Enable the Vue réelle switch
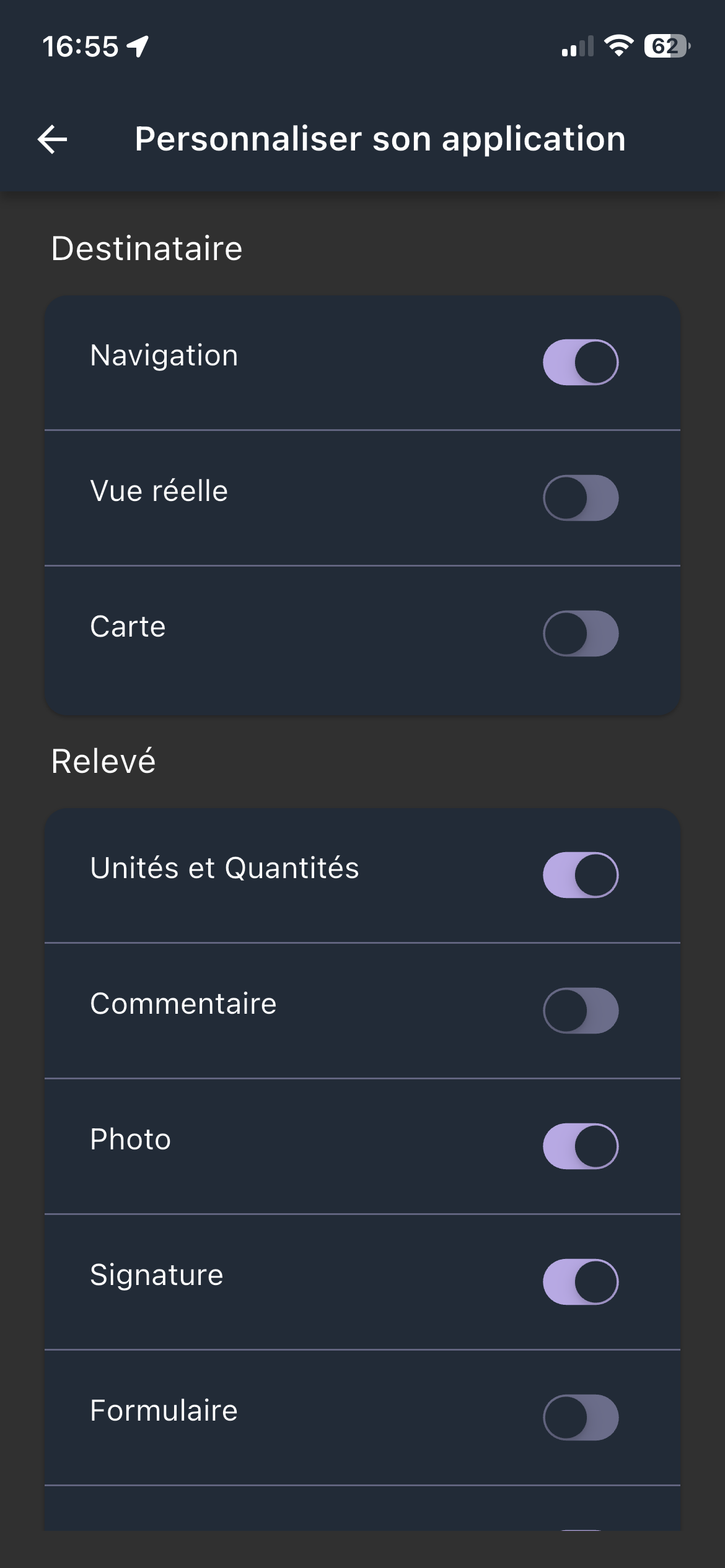The image size is (725, 1568). point(581,498)
